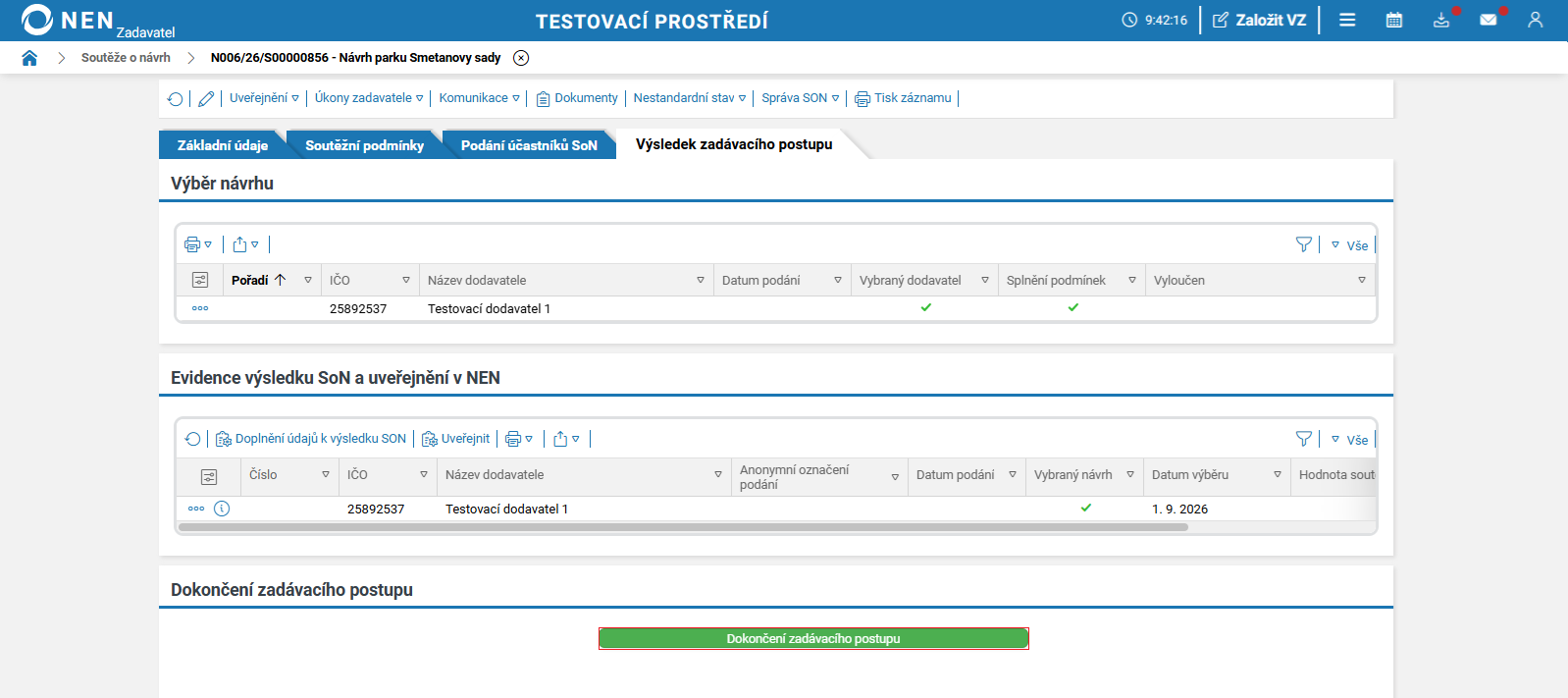Open Vyloučen column filter arrow
This screenshot has height=698, width=1568.
1362,280
